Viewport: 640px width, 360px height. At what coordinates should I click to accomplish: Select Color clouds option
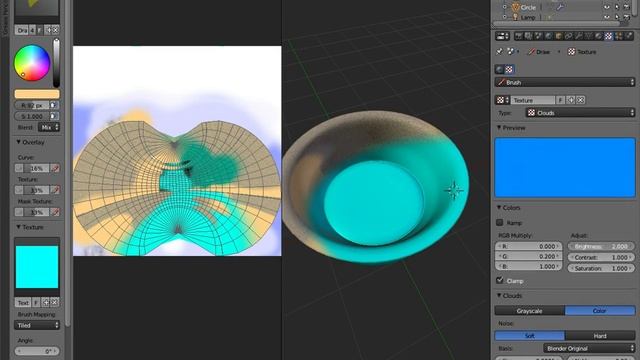[600, 311]
